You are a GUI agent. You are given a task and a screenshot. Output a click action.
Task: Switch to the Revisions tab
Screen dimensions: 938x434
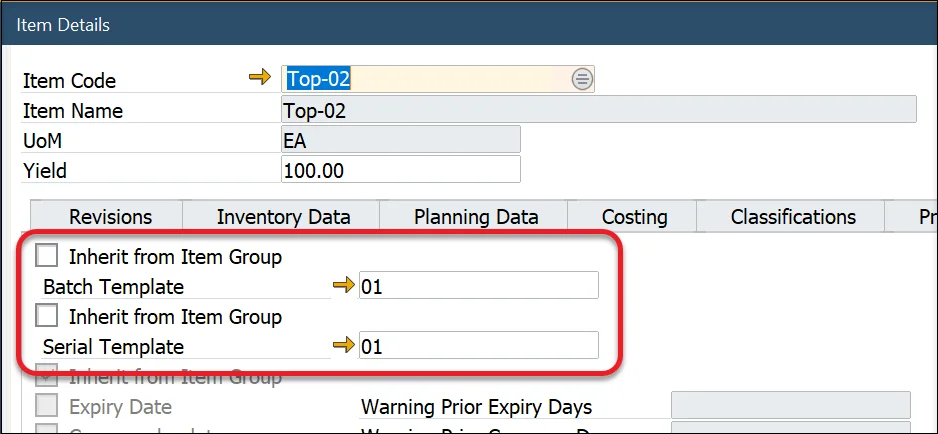110,216
